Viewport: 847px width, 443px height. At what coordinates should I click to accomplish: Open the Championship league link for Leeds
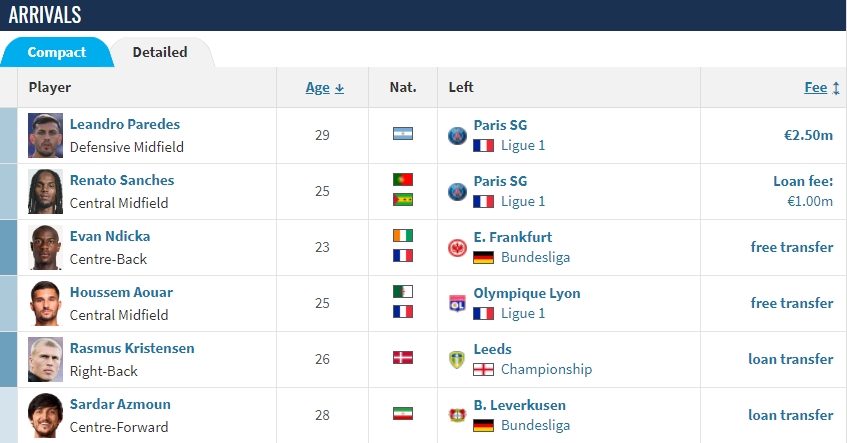(546, 370)
